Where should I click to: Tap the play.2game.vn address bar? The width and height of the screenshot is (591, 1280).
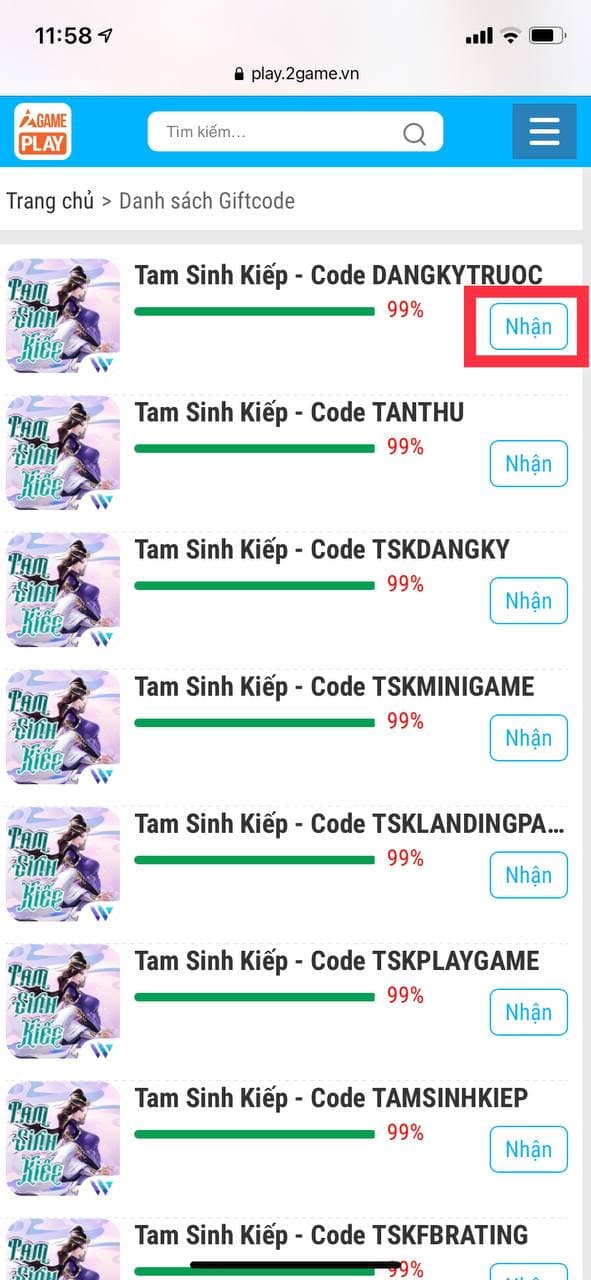(295, 73)
